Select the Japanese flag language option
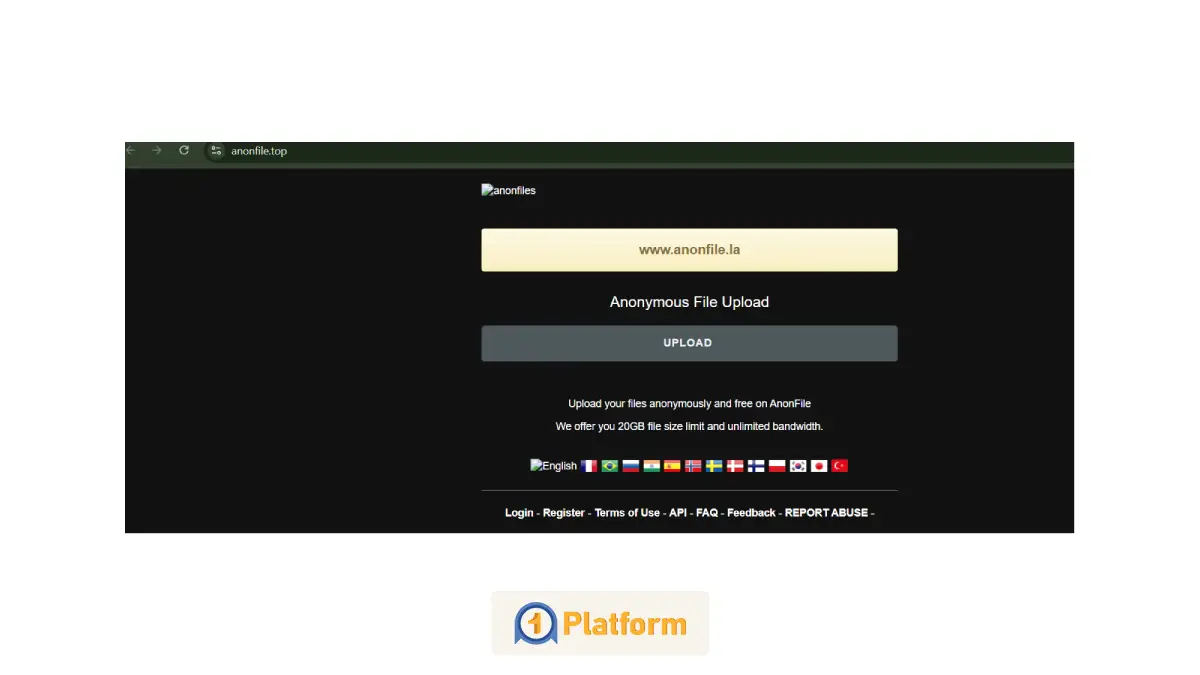The image size is (1200, 675). [818, 465]
